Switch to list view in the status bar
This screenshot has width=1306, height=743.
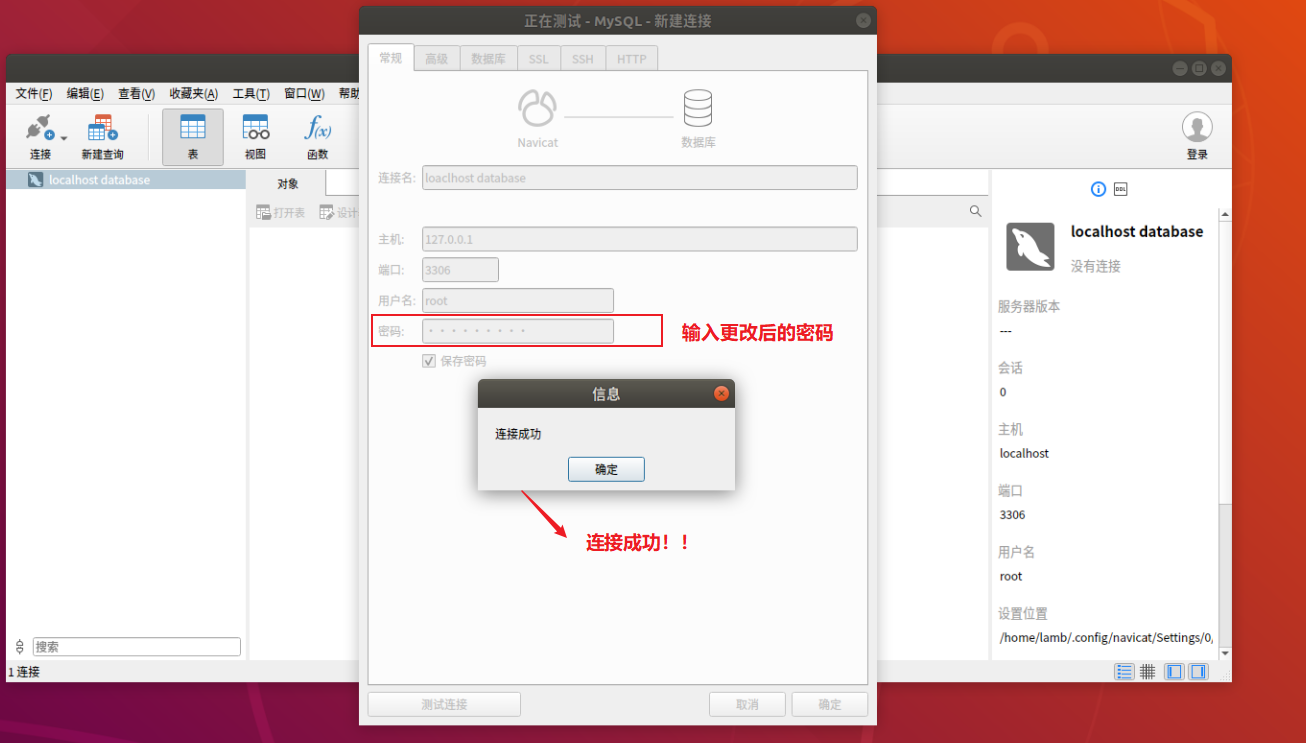[1124, 672]
